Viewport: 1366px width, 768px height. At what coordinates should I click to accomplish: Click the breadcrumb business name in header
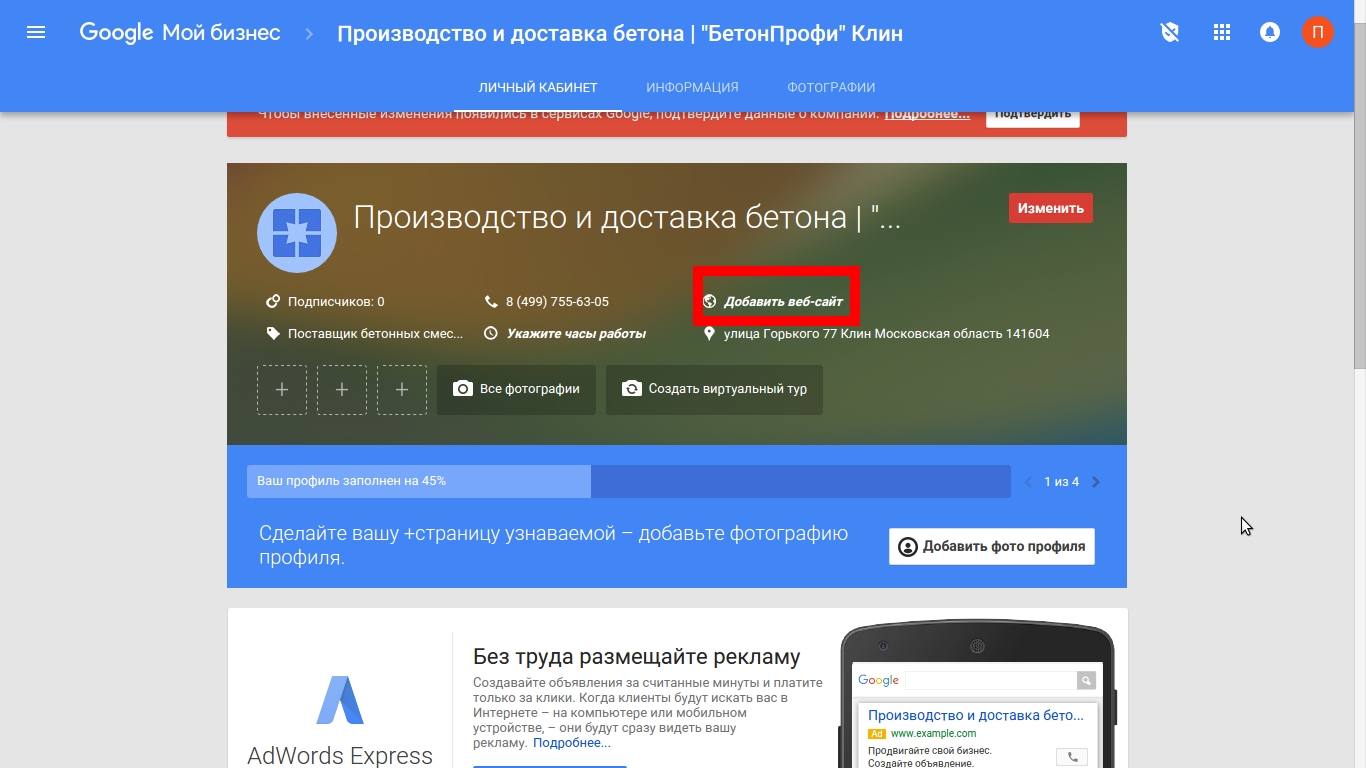click(x=620, y=33)
